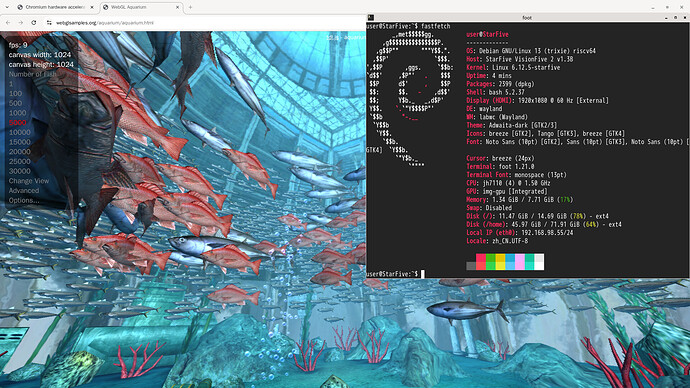Maximize the foot terminal window
690x388 pixels.
coord(675,18)
